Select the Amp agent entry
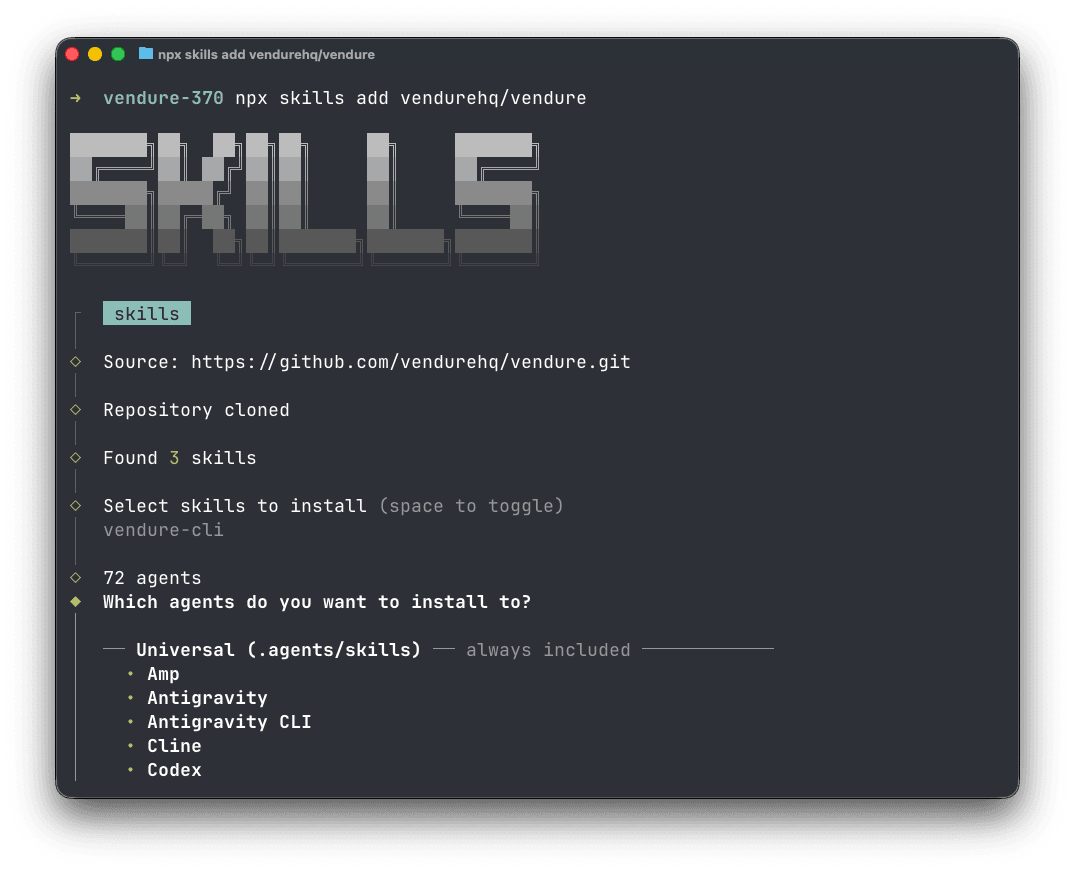Viewport: 1075px width, 872px height. pos(163,674)
